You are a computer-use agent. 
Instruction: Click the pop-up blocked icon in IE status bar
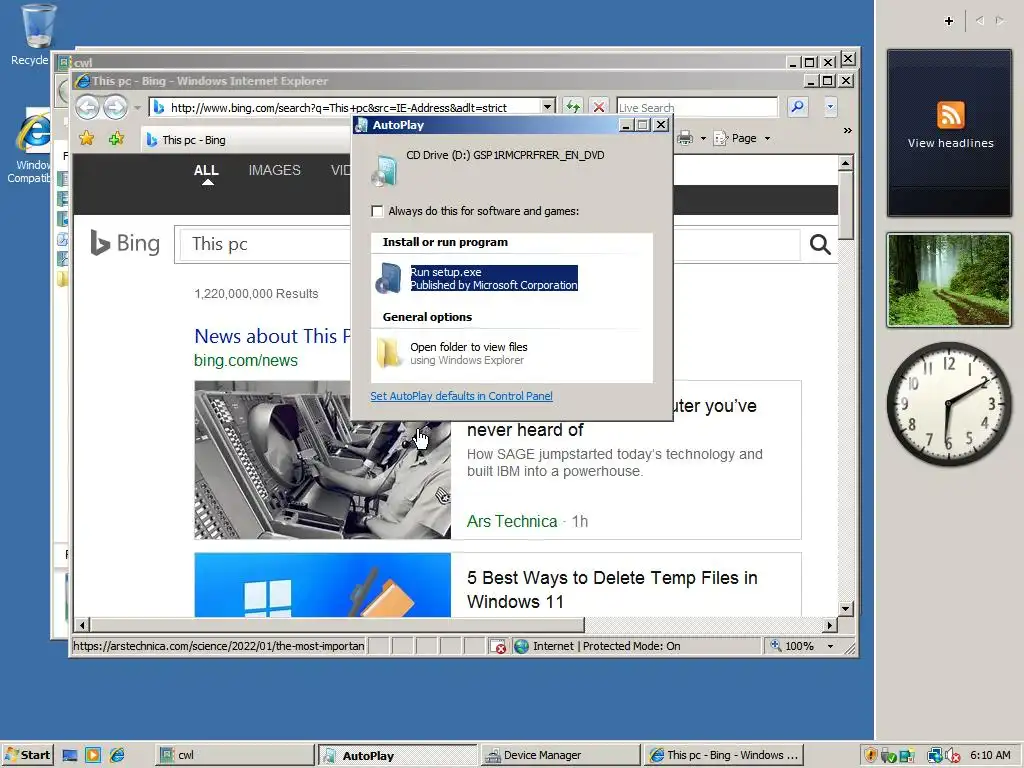pos(498,646)
